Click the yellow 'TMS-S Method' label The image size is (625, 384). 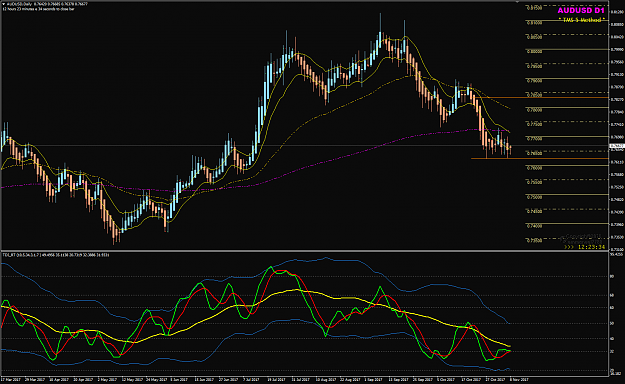[x=582, y=20]
